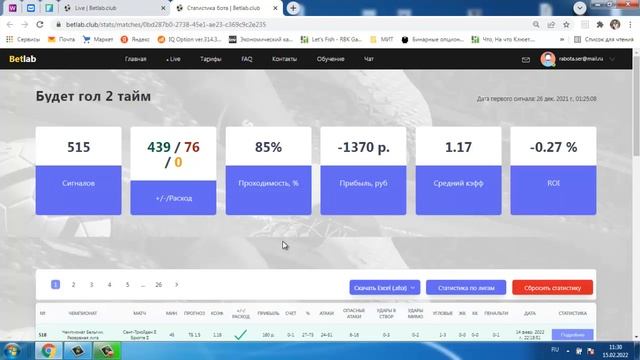Expand the account dropdown next to the email

612,59
